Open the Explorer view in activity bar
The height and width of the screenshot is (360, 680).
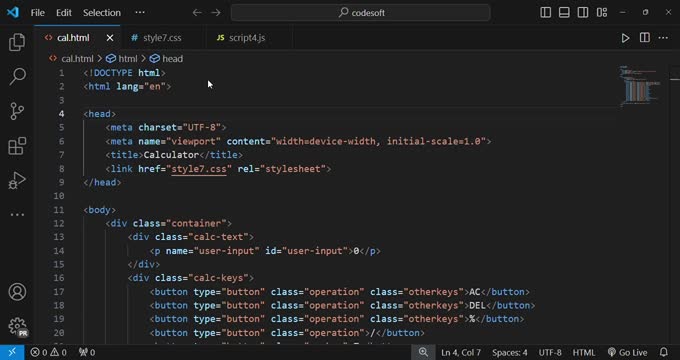coord(17,42)
